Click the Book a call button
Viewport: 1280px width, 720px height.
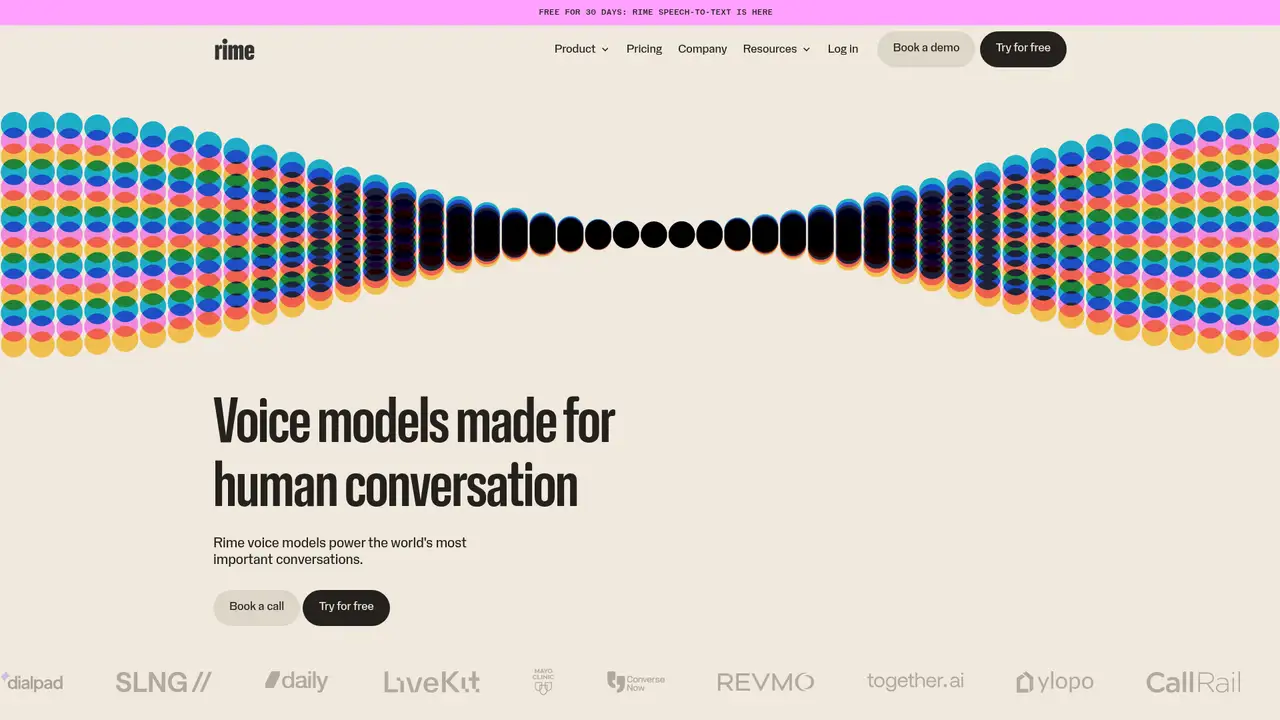(256, 607)
